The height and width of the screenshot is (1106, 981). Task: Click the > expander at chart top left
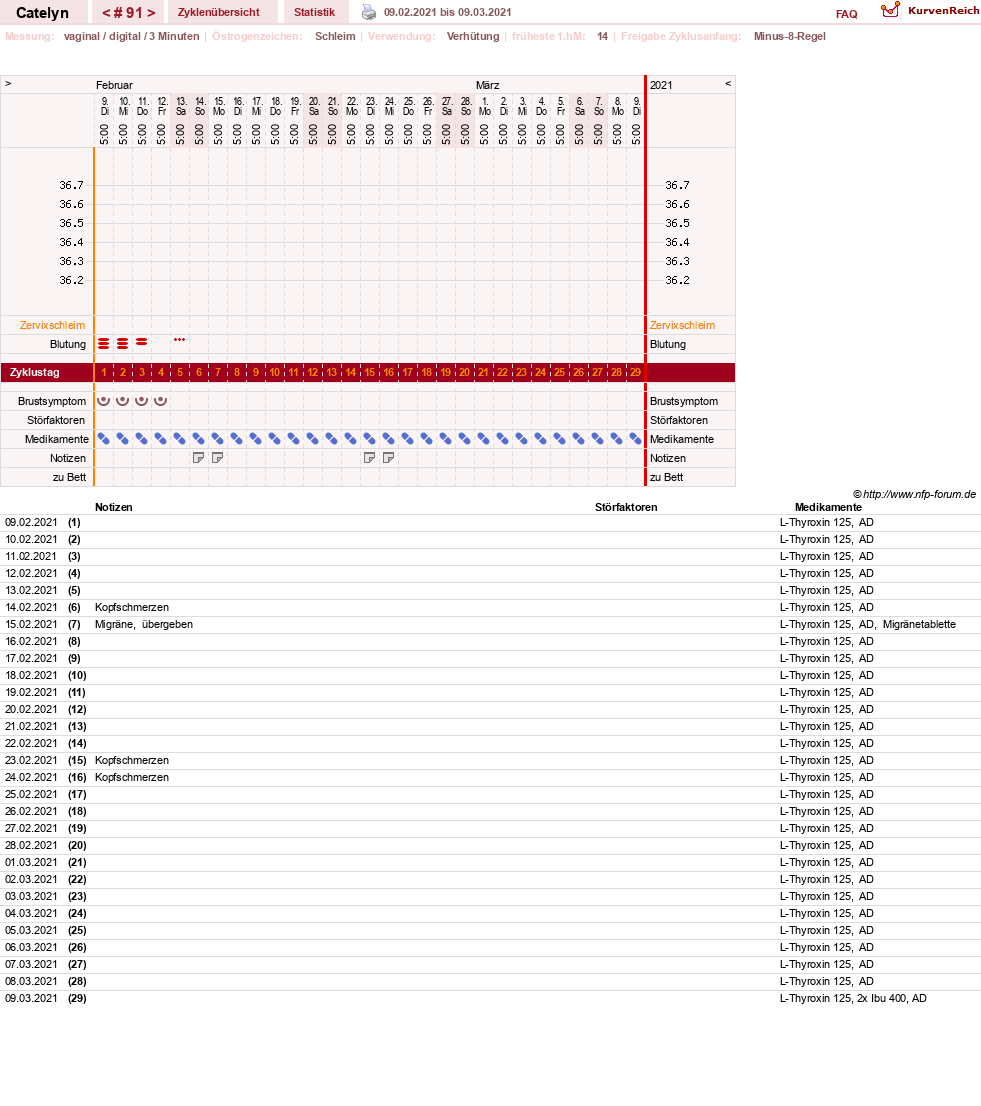pyautogui.click(x=8, y=83)
